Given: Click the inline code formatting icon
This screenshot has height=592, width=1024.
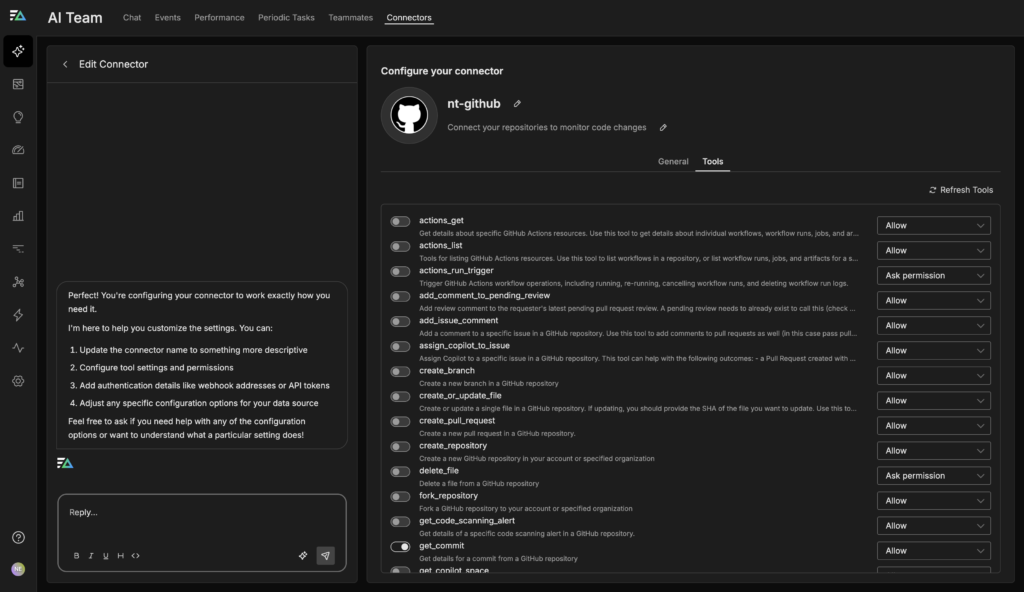Looking at the screenshot, I should (x=136, y=556).
